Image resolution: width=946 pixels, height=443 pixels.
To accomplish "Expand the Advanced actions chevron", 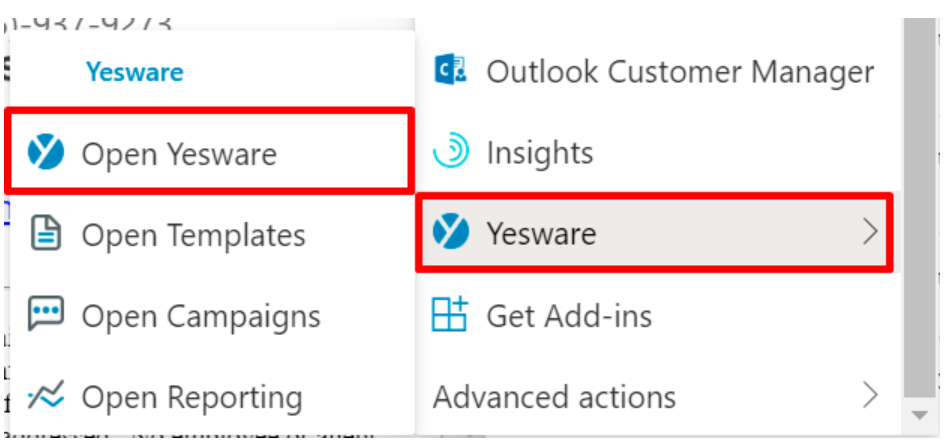I will [x=870, y=396].
